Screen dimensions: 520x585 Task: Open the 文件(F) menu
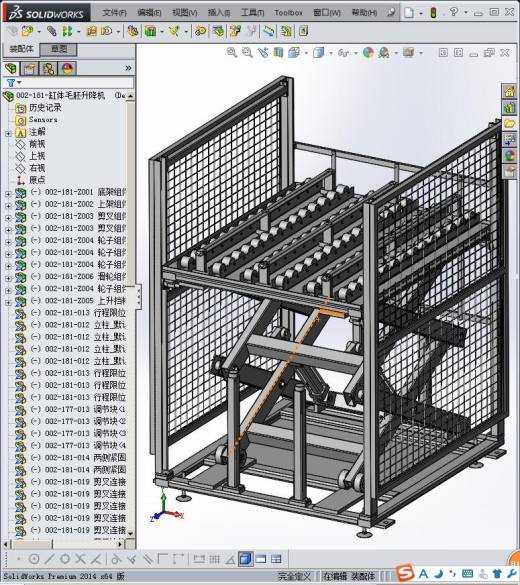tap(115, 13)
